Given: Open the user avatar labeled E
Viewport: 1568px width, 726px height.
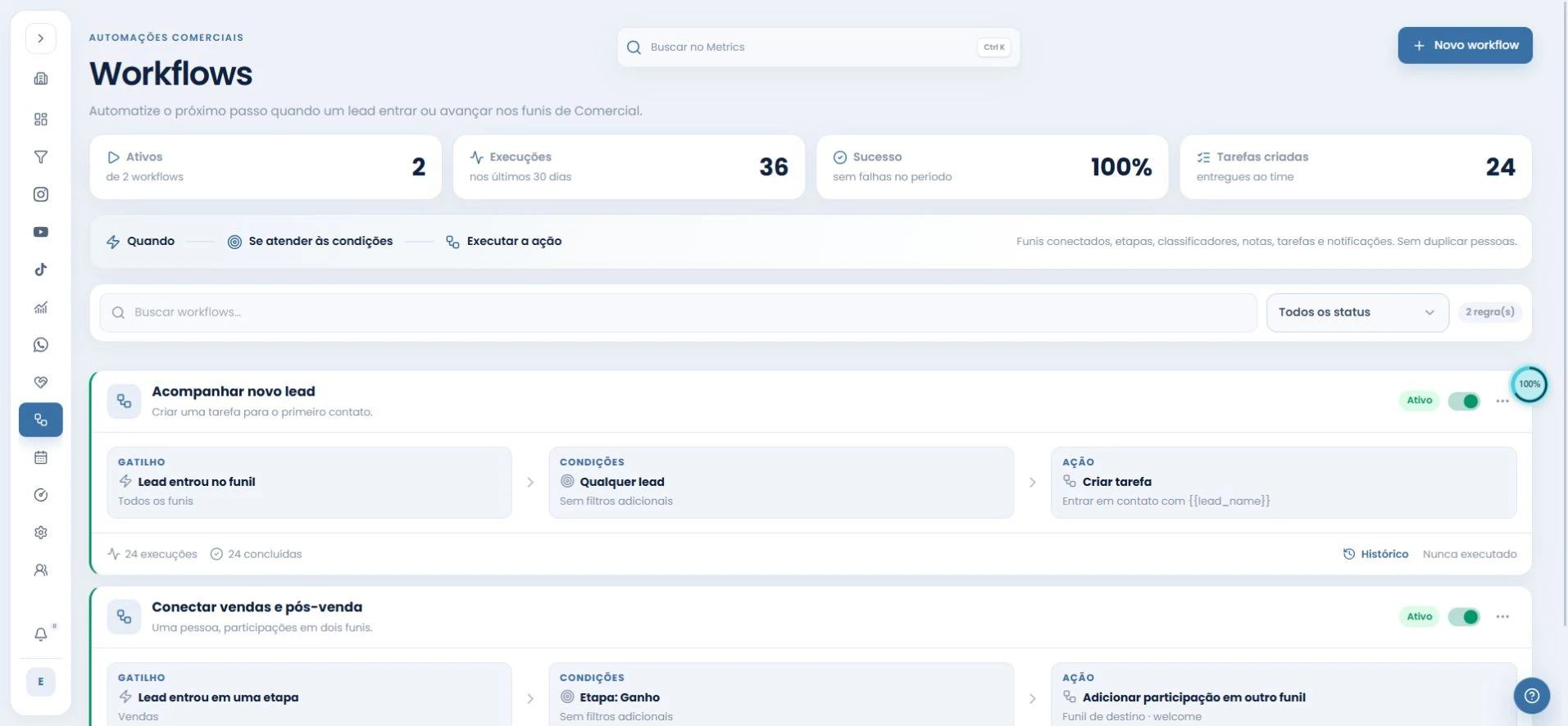Looking at the screenshot, I should [40, 682].
